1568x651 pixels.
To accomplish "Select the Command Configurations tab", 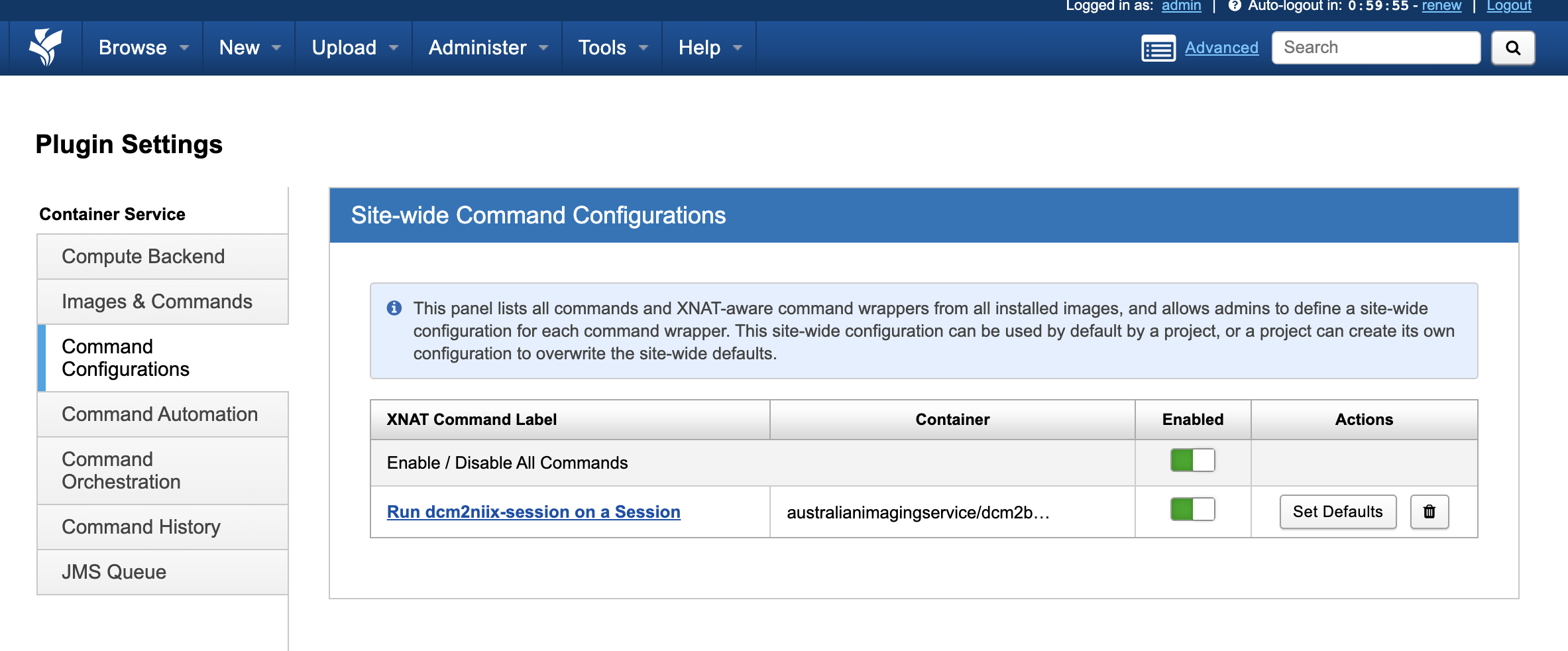I will pos(163,358).
